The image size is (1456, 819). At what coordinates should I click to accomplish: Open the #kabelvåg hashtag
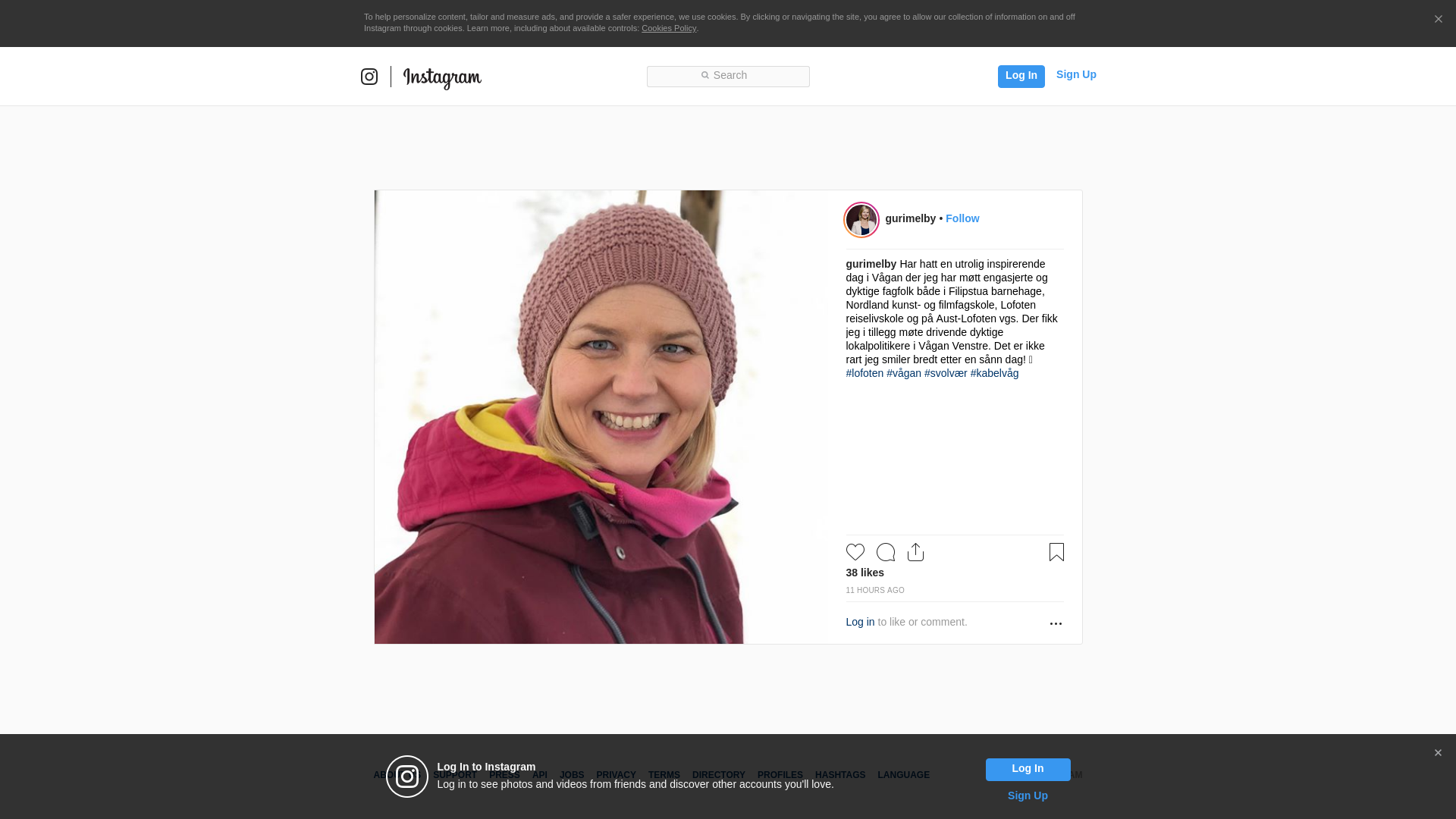994,373
